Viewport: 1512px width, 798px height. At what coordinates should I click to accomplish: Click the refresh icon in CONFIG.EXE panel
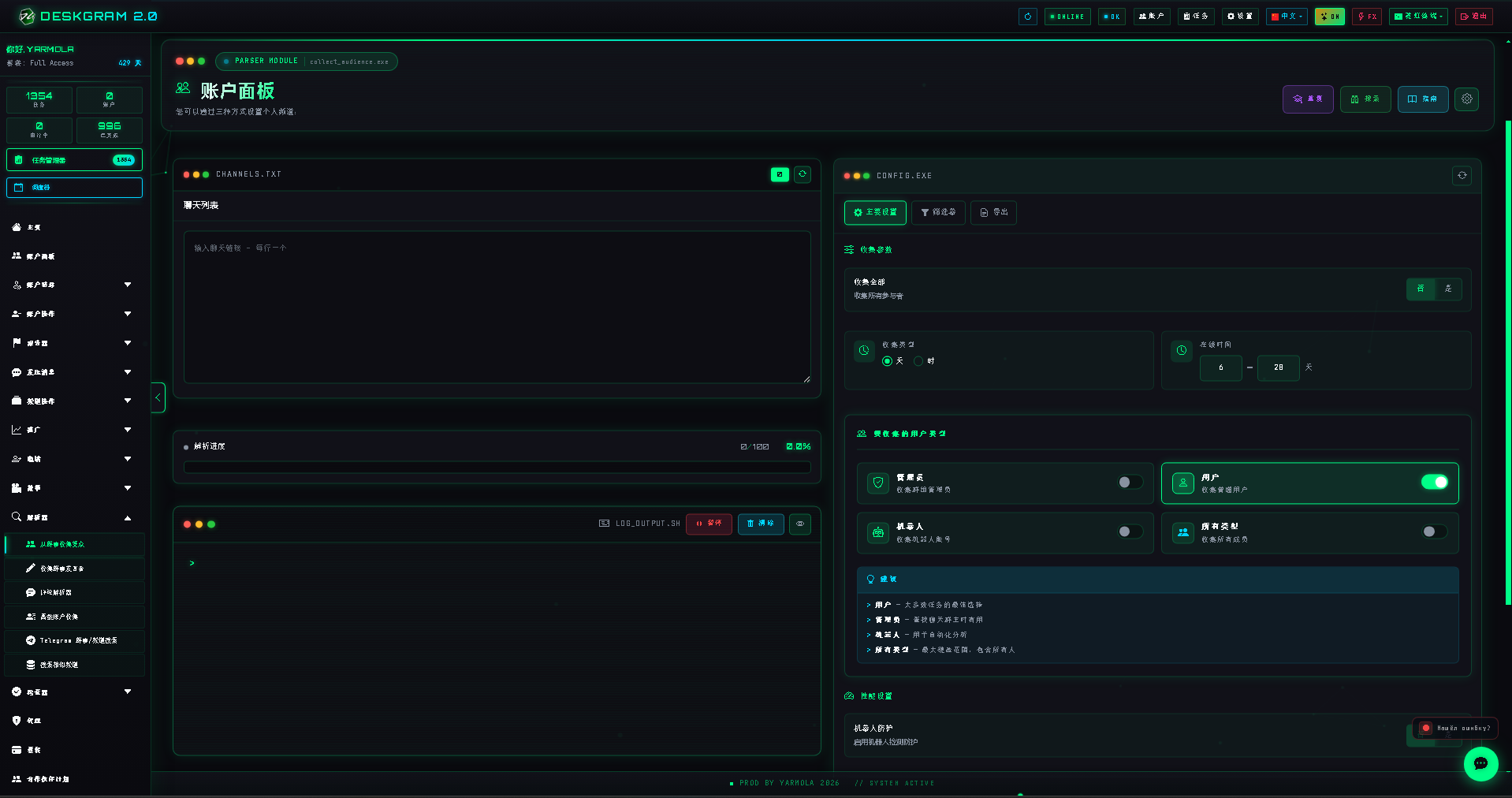pos(1462,176)
